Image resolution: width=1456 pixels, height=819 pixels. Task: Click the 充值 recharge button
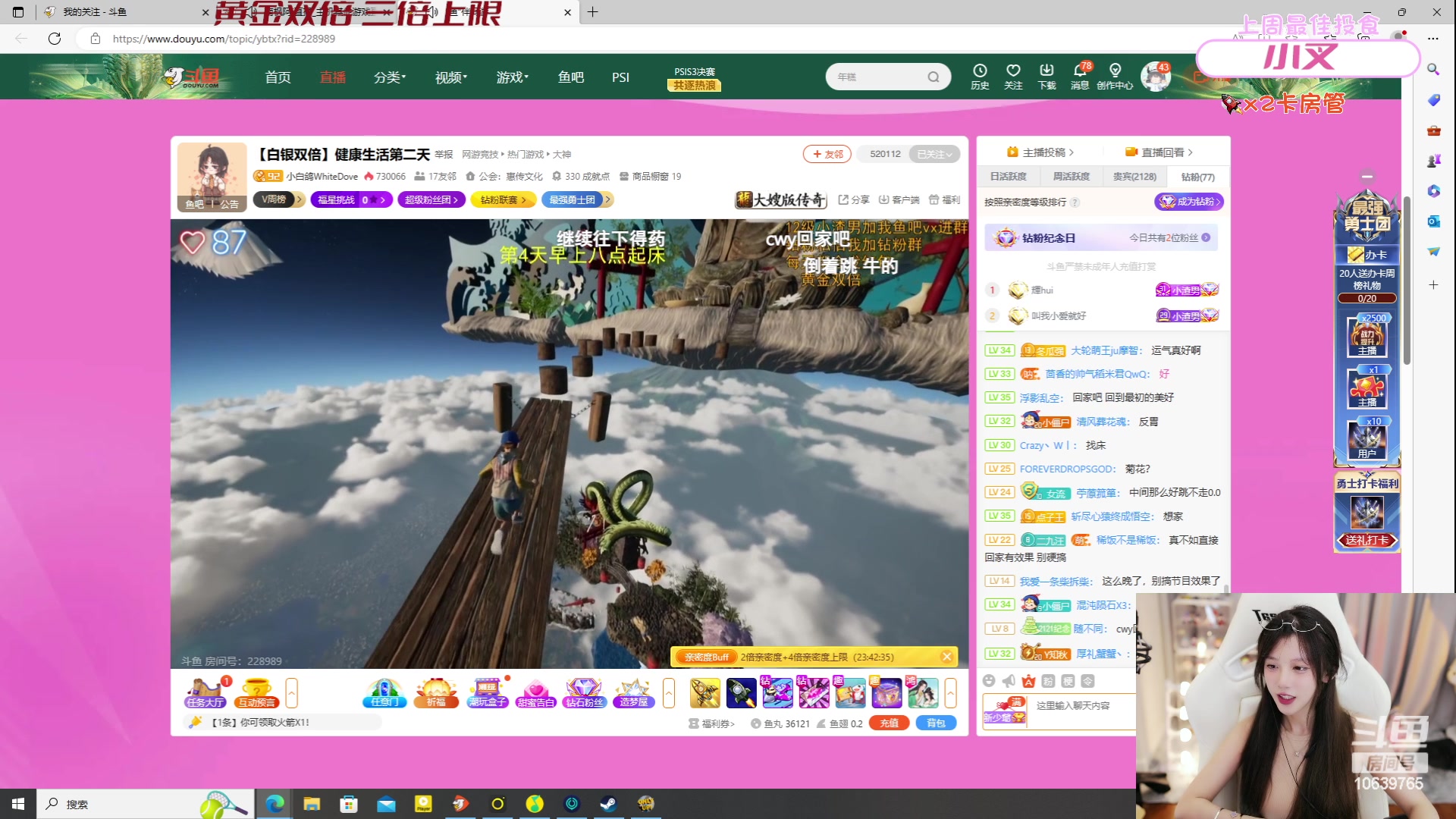(x=889, y=723)
